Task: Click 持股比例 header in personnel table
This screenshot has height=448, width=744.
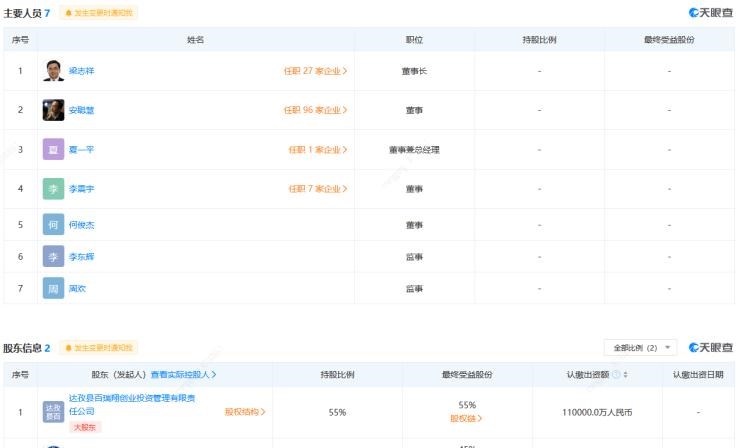Action: (x=539, y=40)
